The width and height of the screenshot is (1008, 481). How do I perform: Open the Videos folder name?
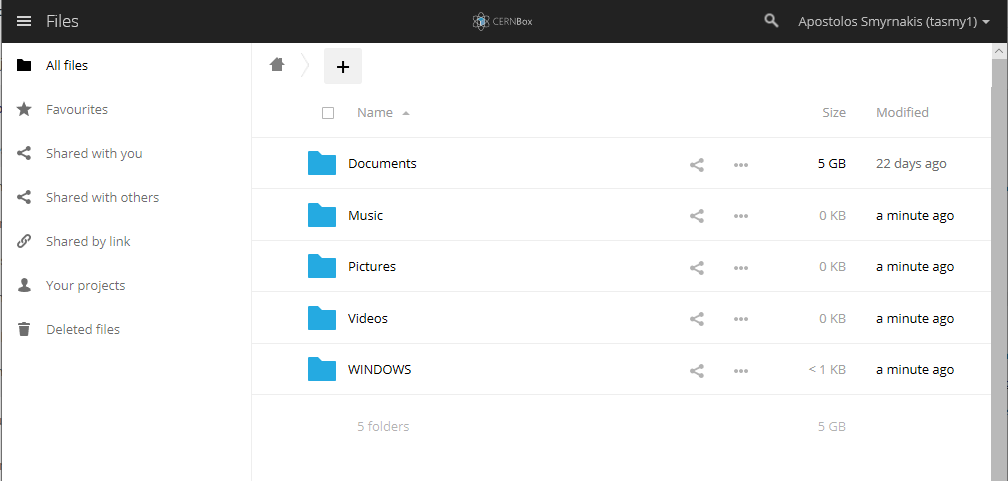(x=368, y=318)
